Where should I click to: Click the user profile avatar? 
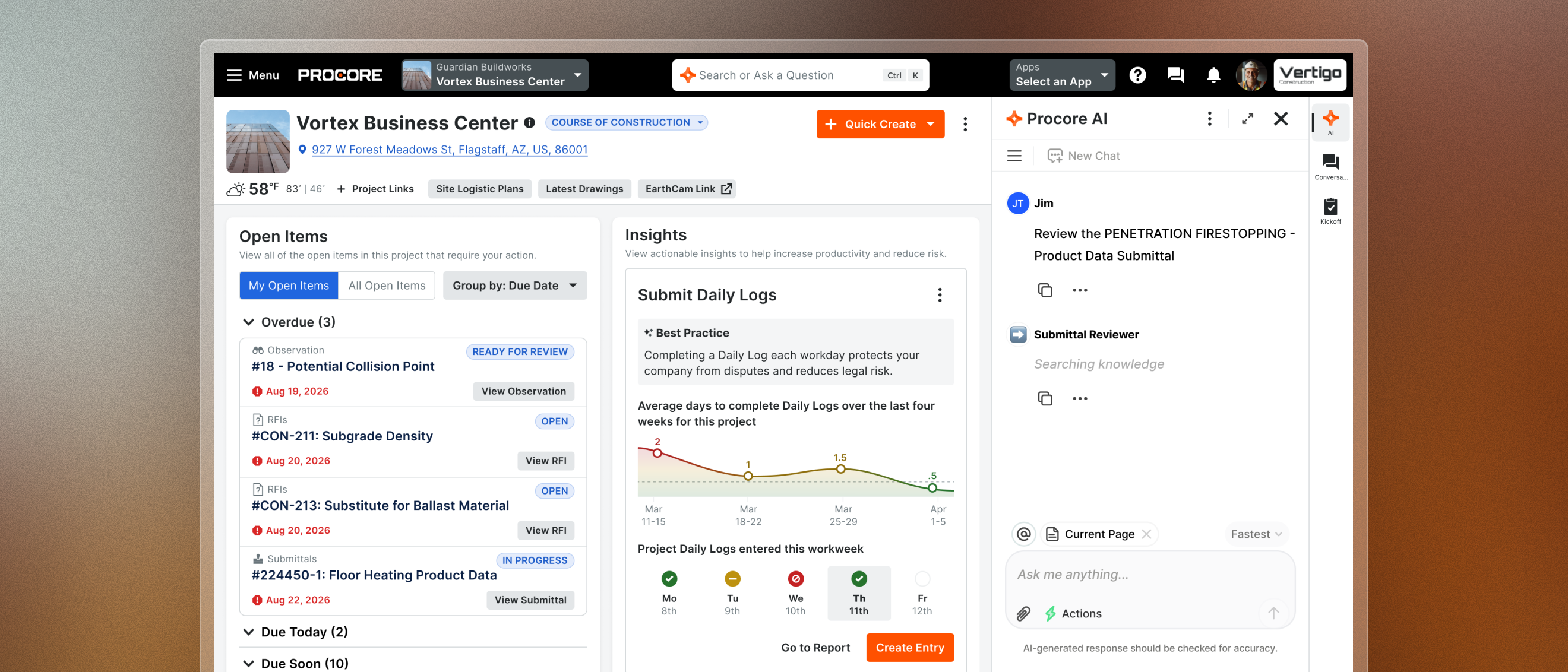pos(1251,75)
